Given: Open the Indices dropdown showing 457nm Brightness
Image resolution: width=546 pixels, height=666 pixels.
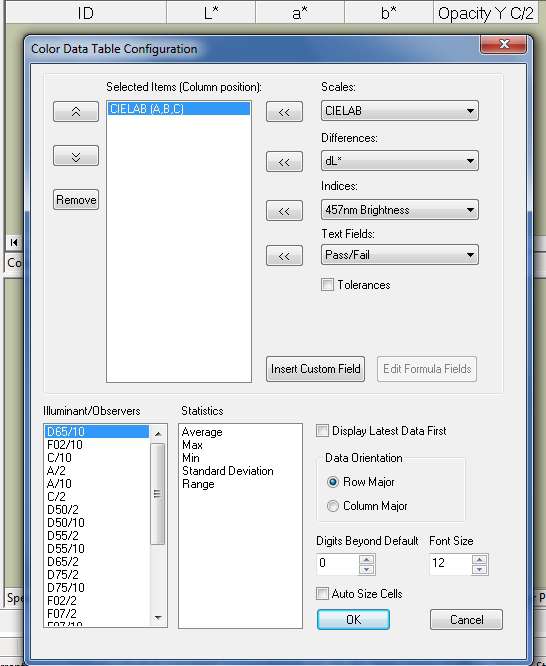Looking at the screenshot, I should [x=400, y=210].
